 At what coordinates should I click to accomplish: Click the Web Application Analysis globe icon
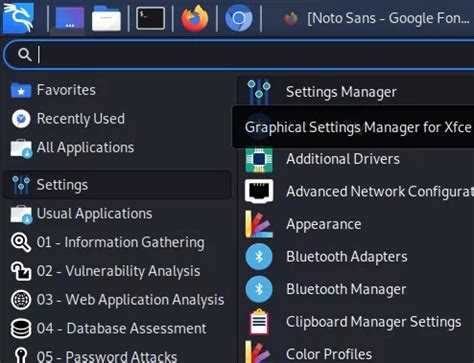click(21, 300)
